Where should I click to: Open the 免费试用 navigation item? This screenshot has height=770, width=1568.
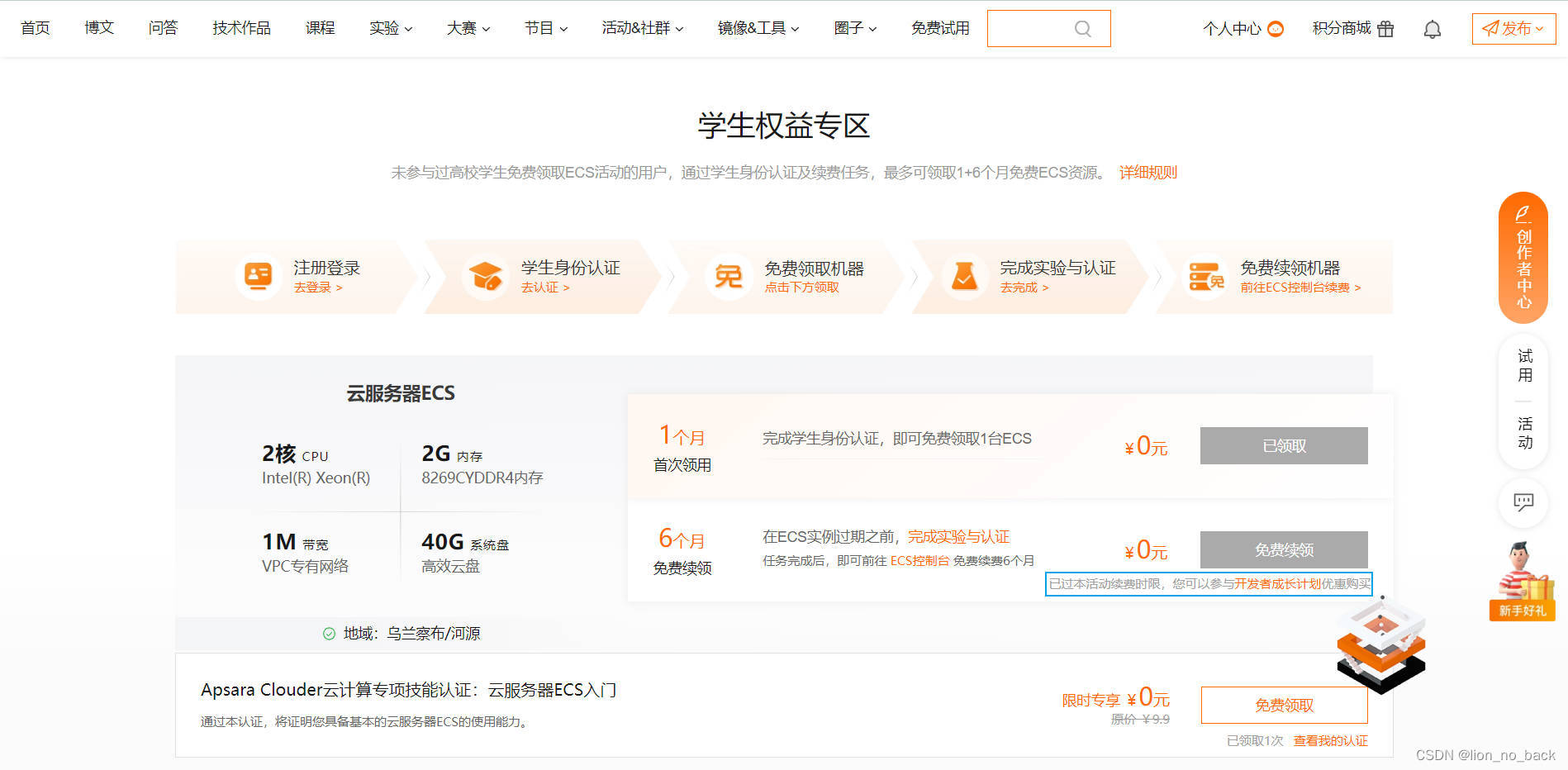[940, 28]
